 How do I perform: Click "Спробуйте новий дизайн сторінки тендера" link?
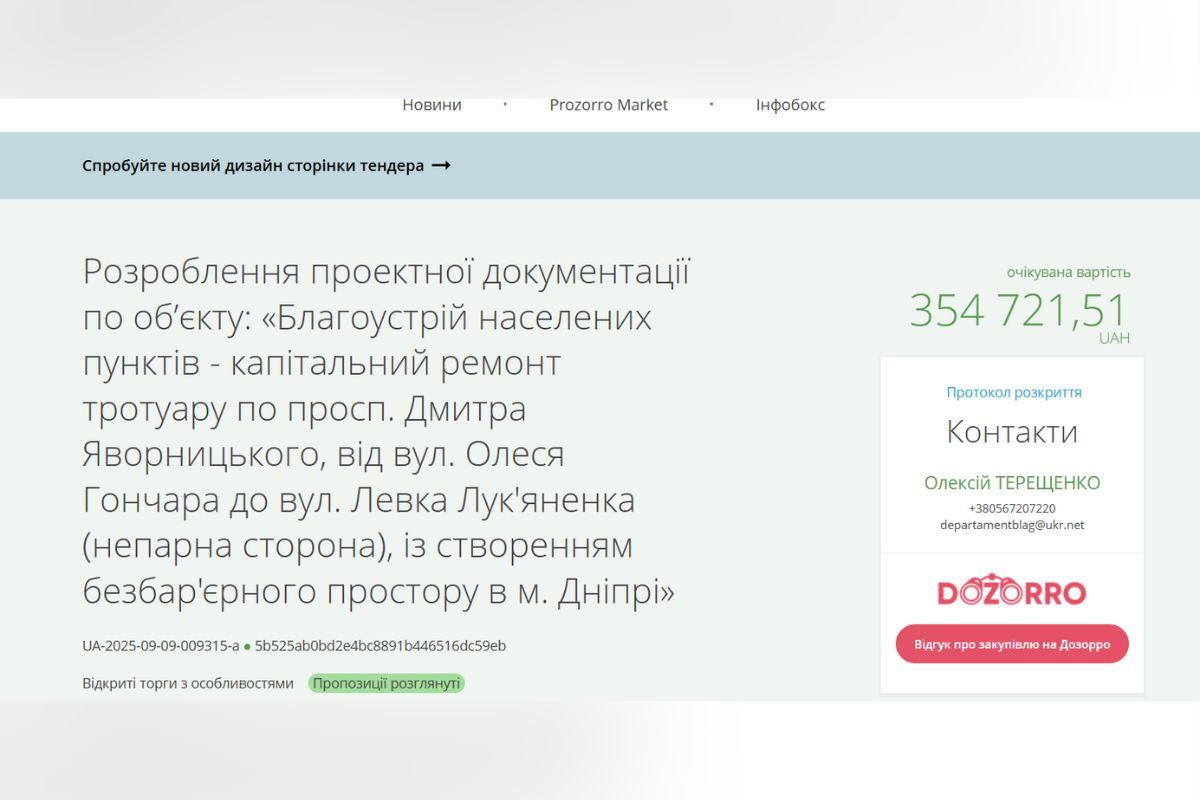pyautogui.click(x=253, y=166)
